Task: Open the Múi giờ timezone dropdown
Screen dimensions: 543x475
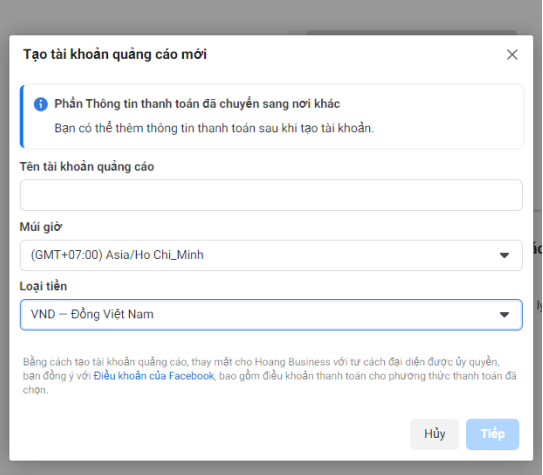Action: pos(271,255)
